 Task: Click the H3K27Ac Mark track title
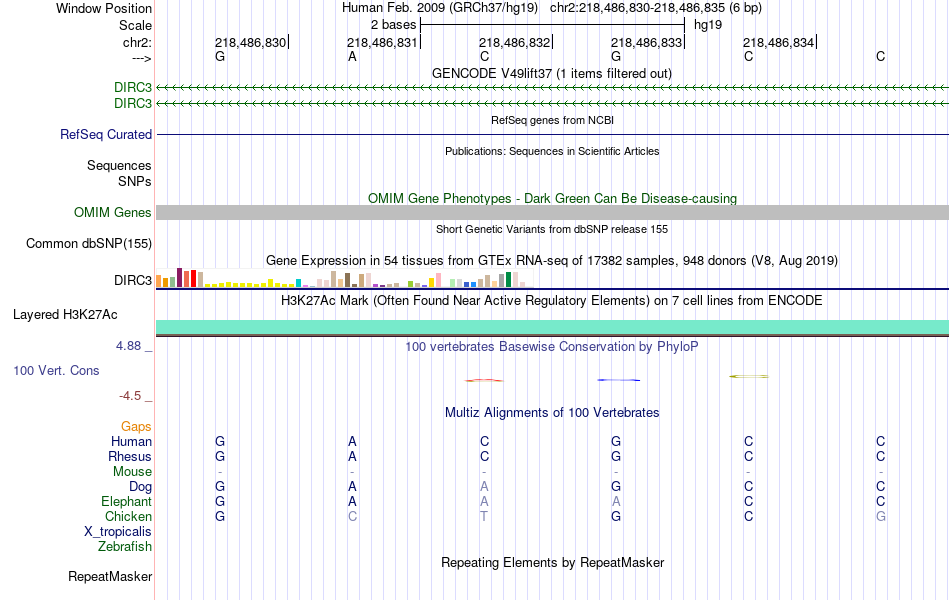click(552, 301)
